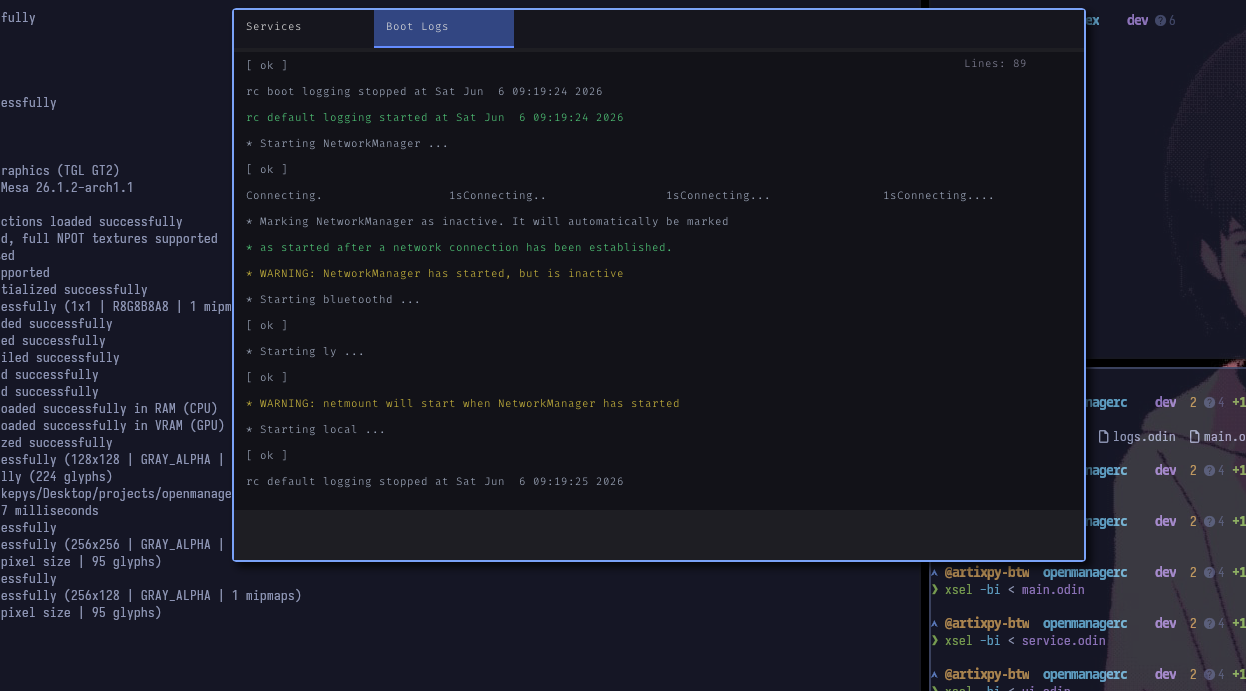Viewport: 1246px width, 691px height.
Task: Click the 'rc default logging stopped' log line
Action: [434, 482]
